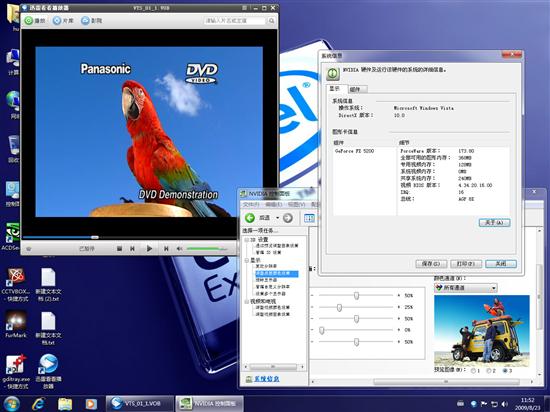550x412 pixels.
Task: Click the 关于(A) button
Action: [x=494, y=223]
